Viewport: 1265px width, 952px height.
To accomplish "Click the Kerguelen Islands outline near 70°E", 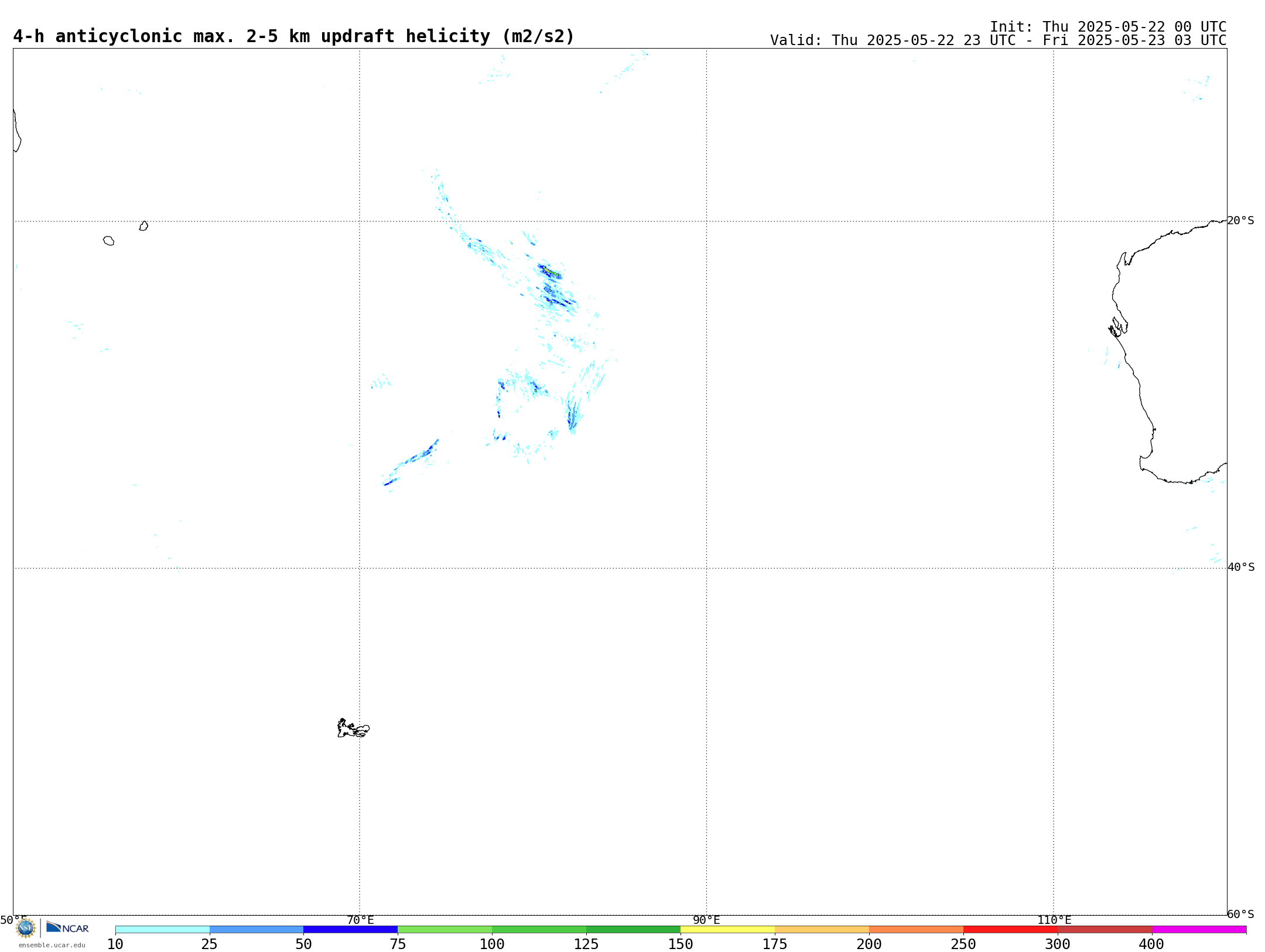I will tap(353, 728).
